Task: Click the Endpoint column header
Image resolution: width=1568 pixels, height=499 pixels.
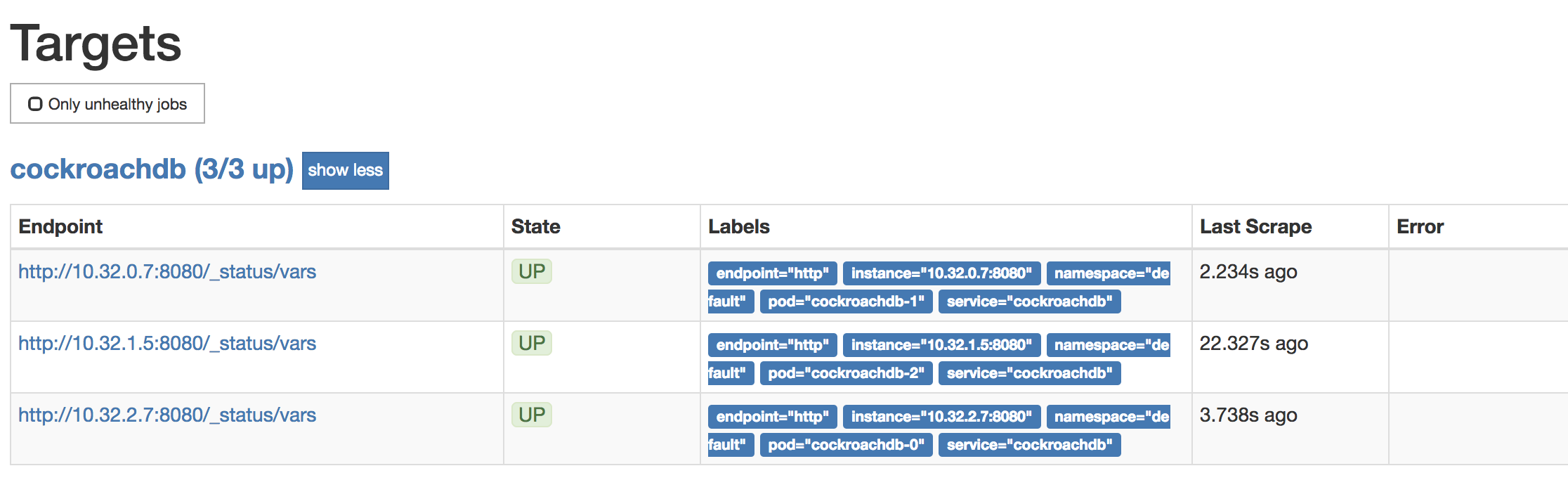Action: click(x=60, y=226)
